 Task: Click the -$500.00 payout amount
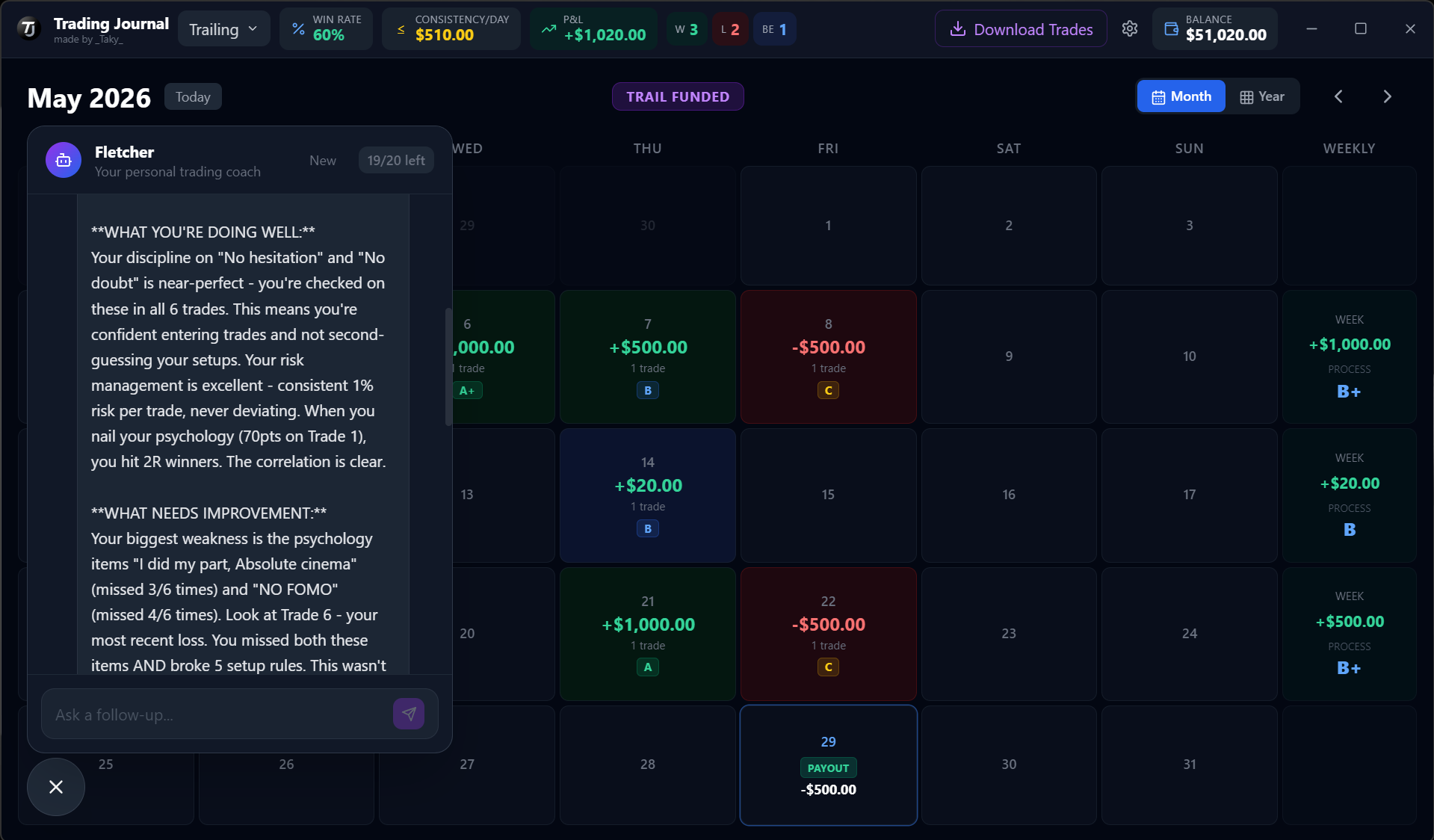(828, 789)
